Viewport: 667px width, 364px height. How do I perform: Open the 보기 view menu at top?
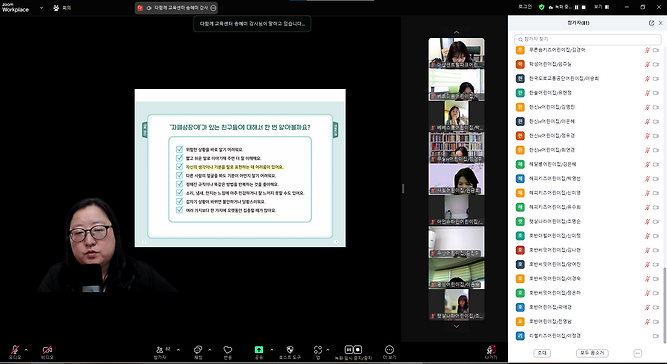click(601, 7)
